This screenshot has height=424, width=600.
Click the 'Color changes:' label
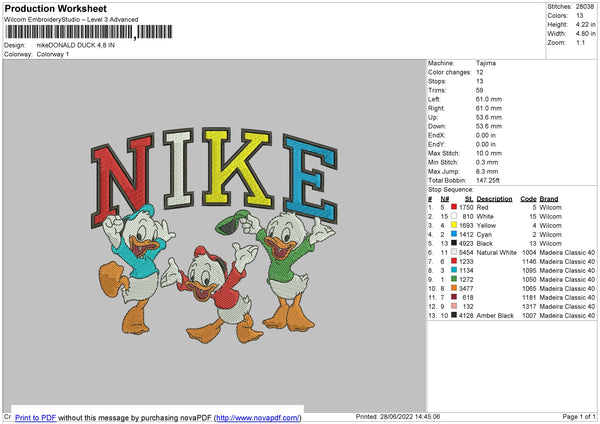450,72
